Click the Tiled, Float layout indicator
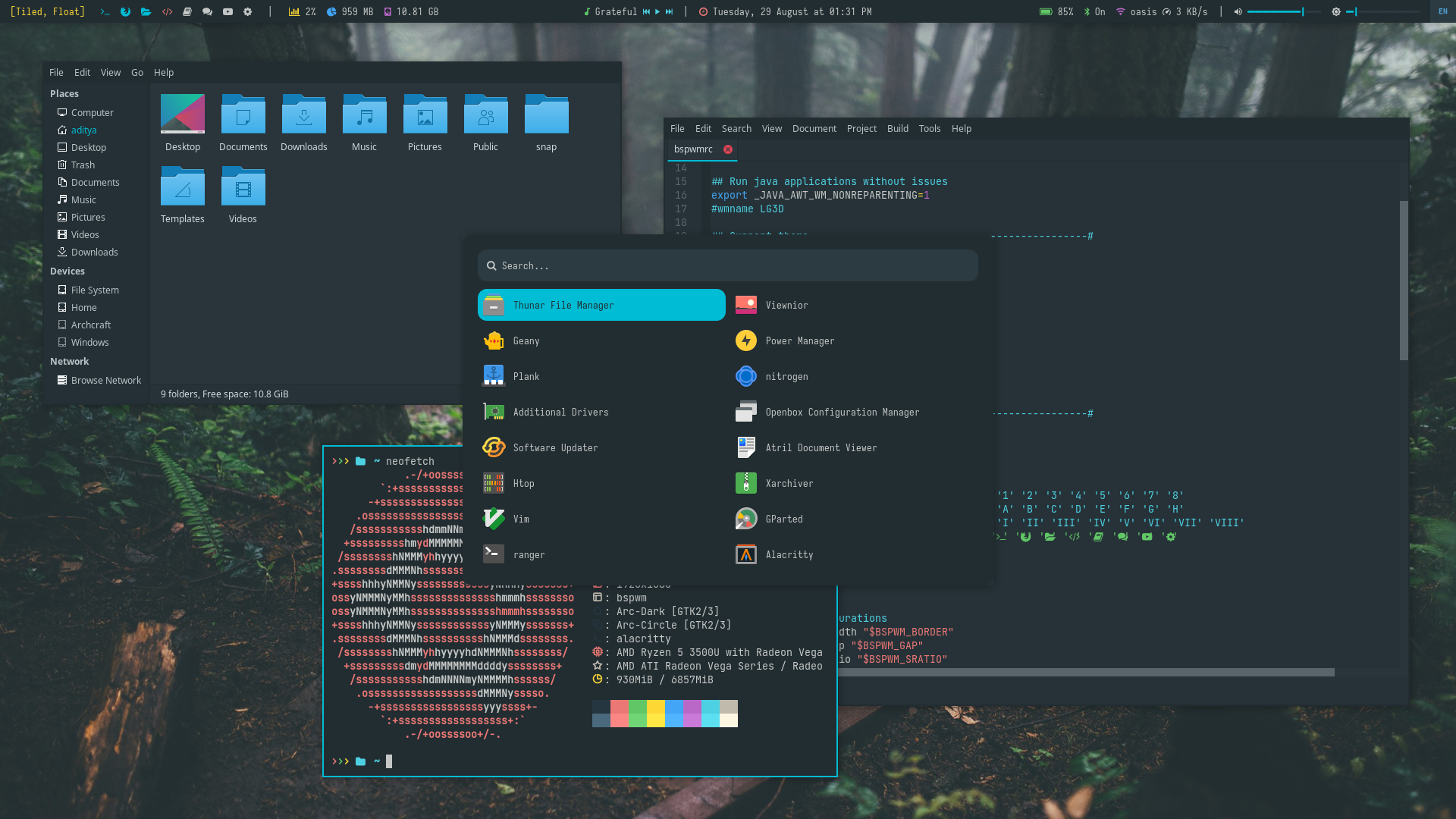This screenshot has width=1456, height=819. (x=47, y=11)
